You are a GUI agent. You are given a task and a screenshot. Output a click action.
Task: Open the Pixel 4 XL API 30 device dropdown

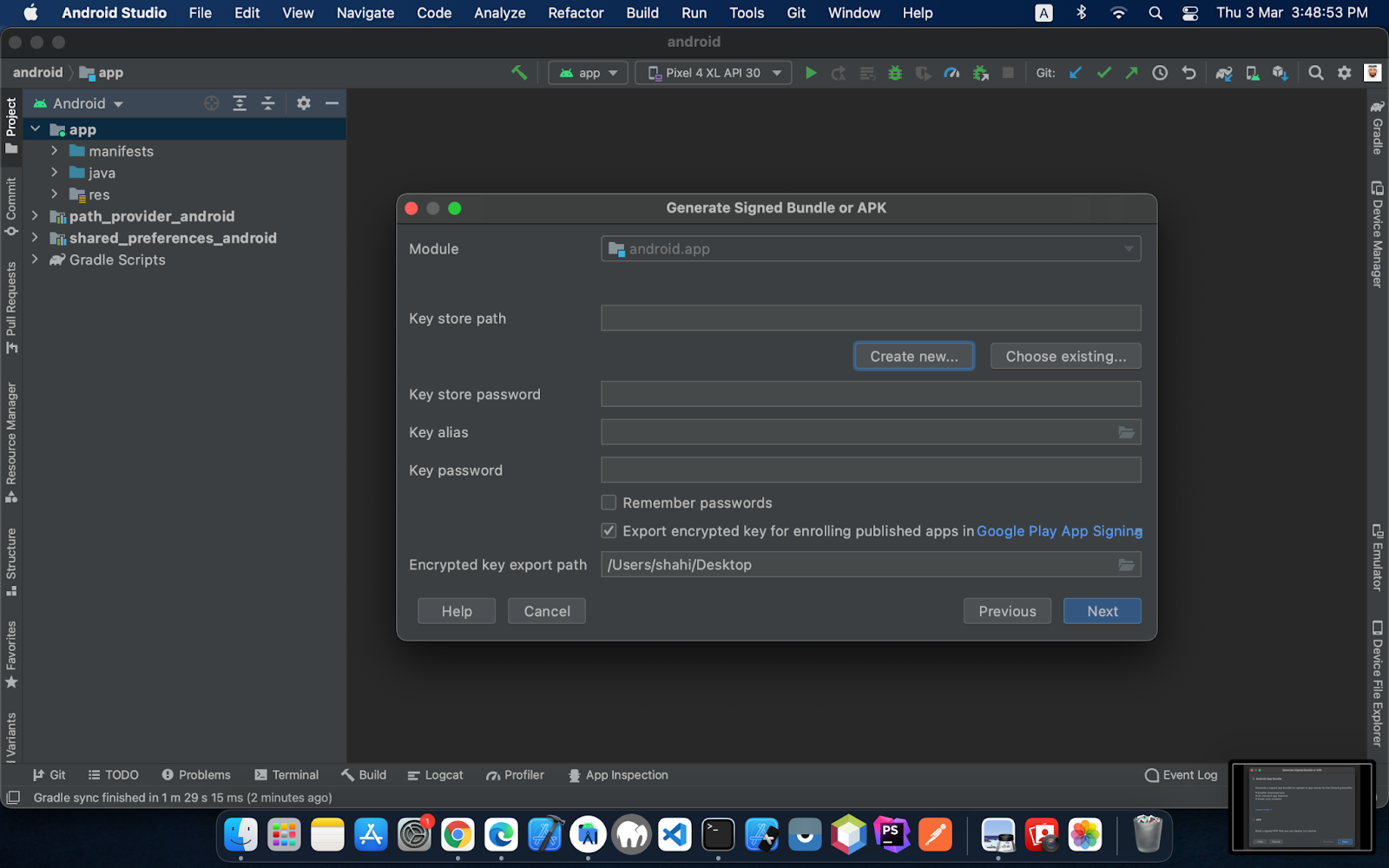point(714,73)
